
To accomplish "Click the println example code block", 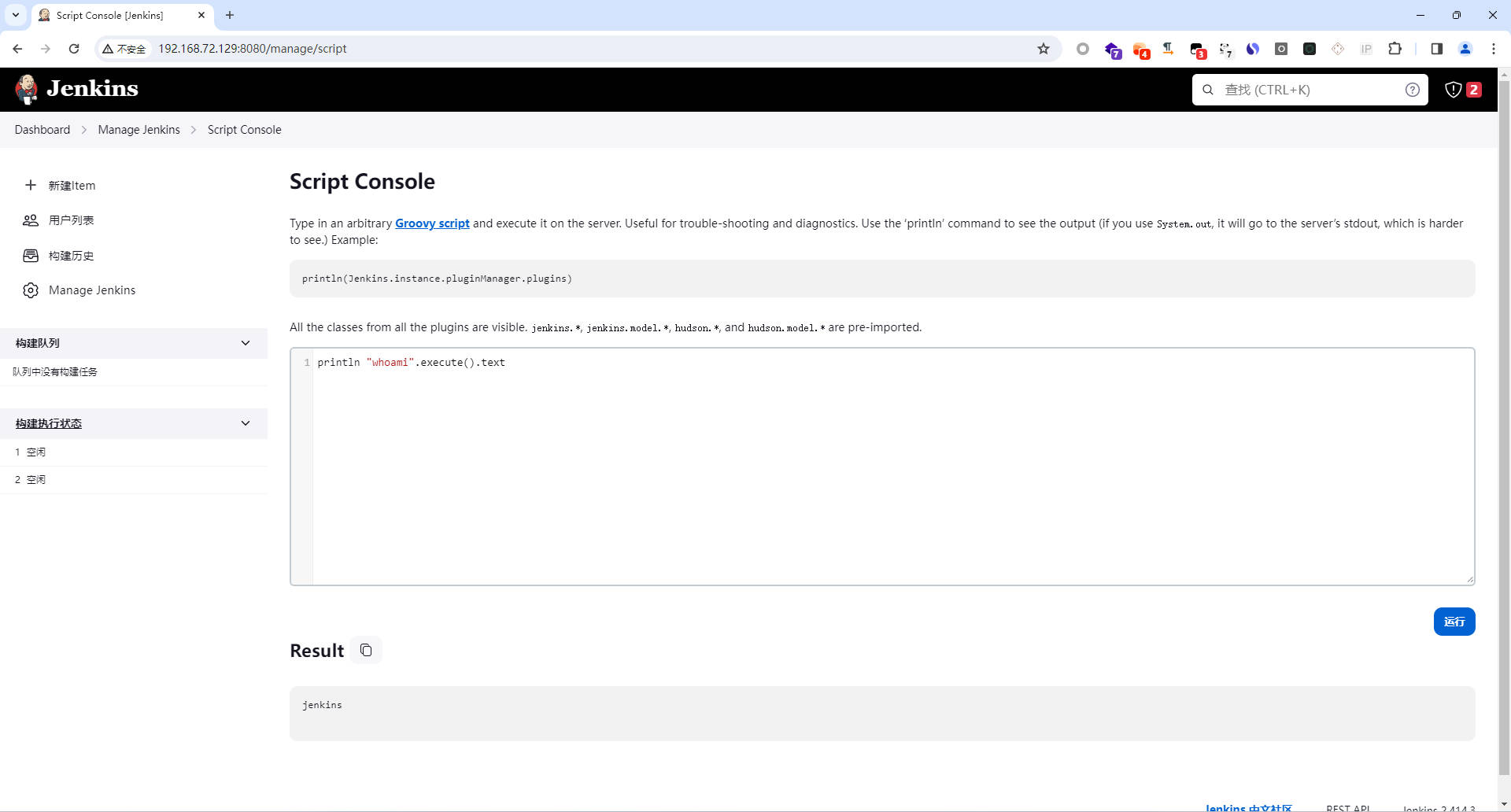I will point(882,279).
